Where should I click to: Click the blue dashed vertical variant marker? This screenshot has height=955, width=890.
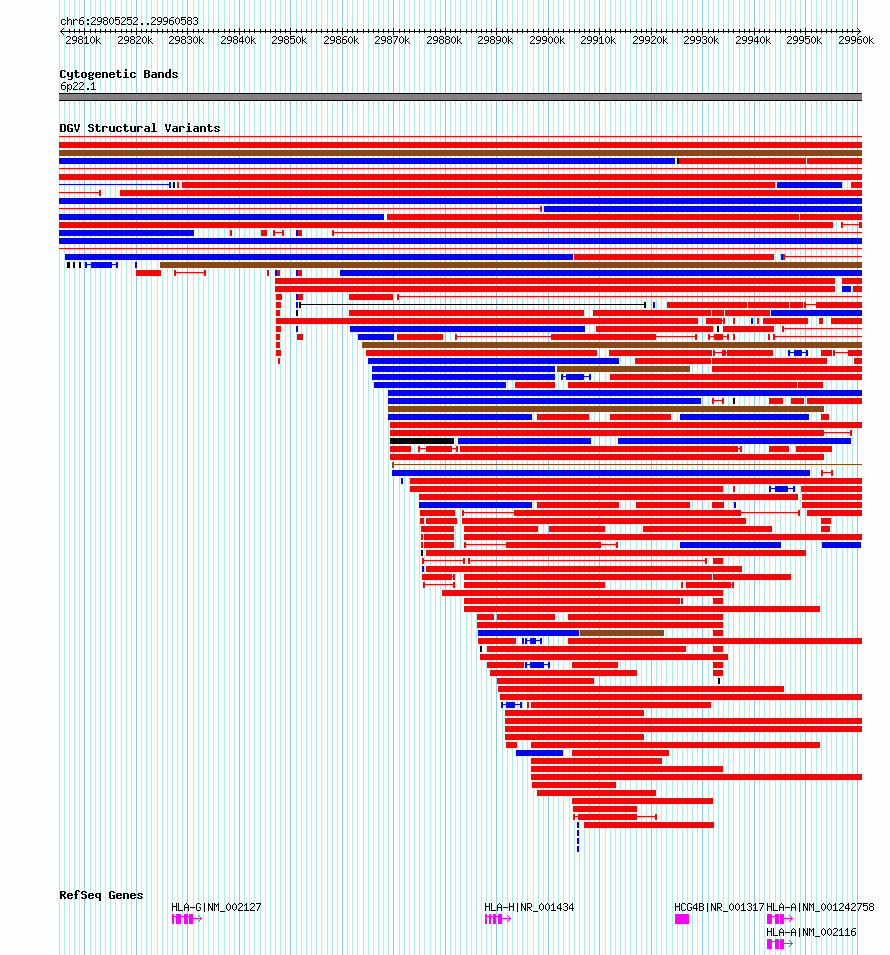[578, 837]
